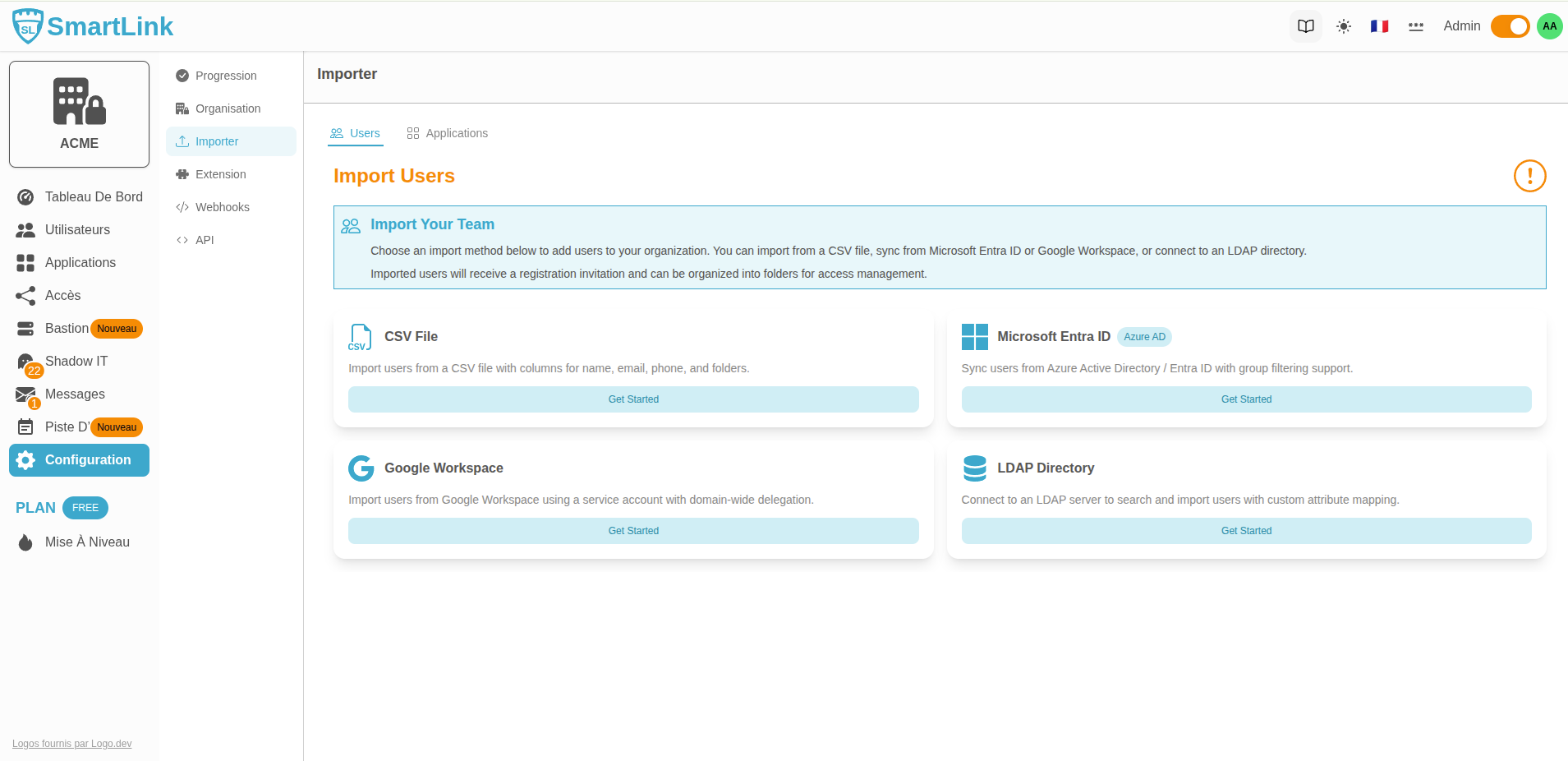Open the AA user avatar menu
Screen dimensions: 1568x761
coord(1549,26)
